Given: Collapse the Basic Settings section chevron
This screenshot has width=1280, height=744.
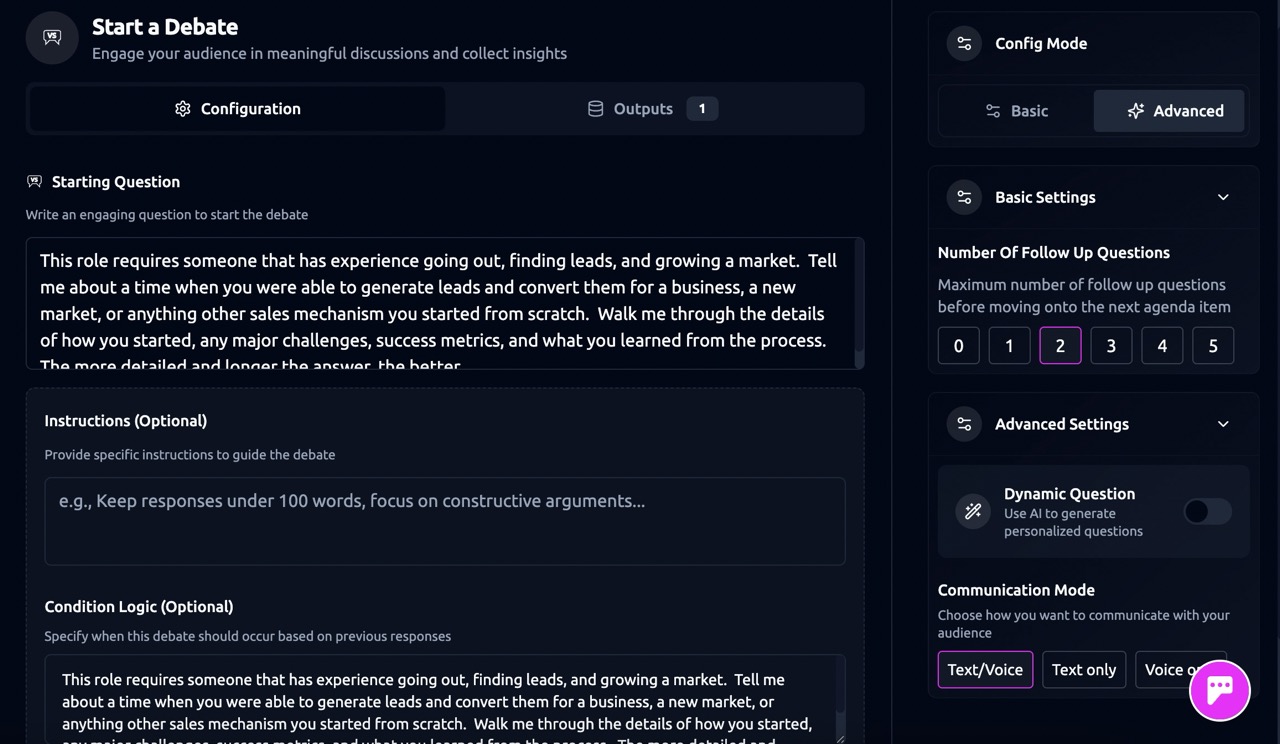Looking at the screenshot, I should point(1223,198).
